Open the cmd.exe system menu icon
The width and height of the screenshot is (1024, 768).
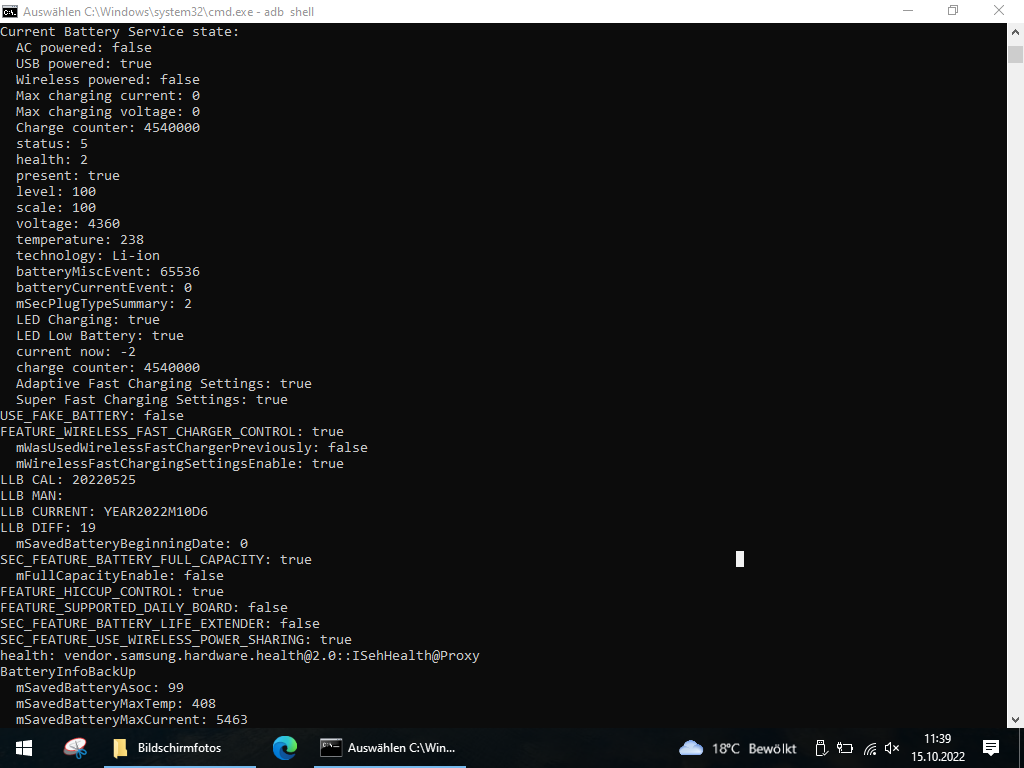[x=10, y=11]
